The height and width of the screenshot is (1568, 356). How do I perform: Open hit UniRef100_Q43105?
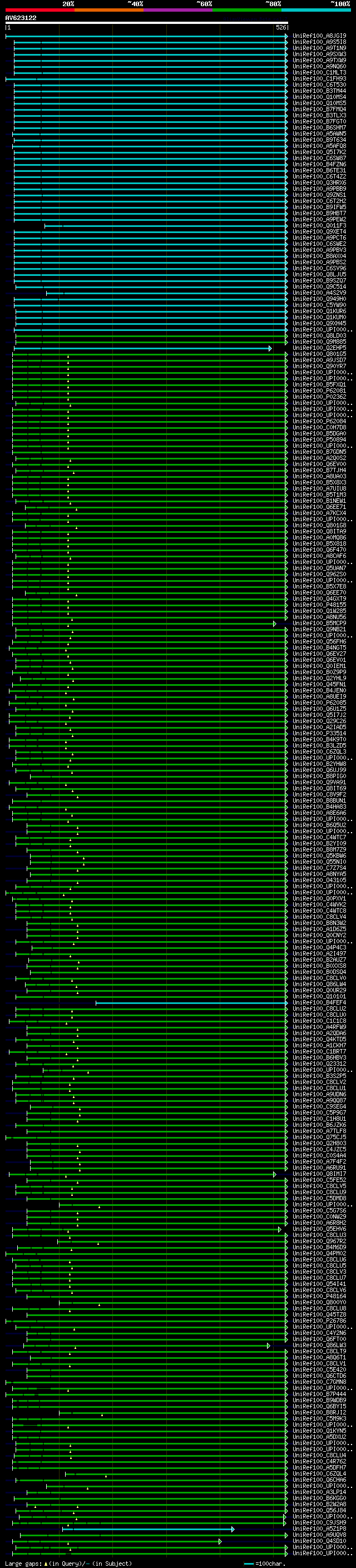pyautogui.click(x=319, y=880)
